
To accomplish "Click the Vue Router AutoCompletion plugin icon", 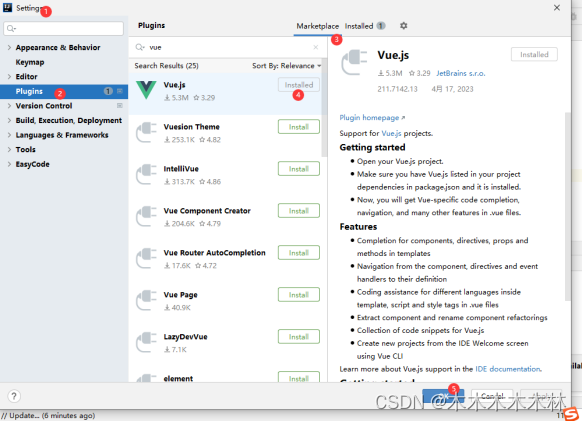I will tap(146, 258).
